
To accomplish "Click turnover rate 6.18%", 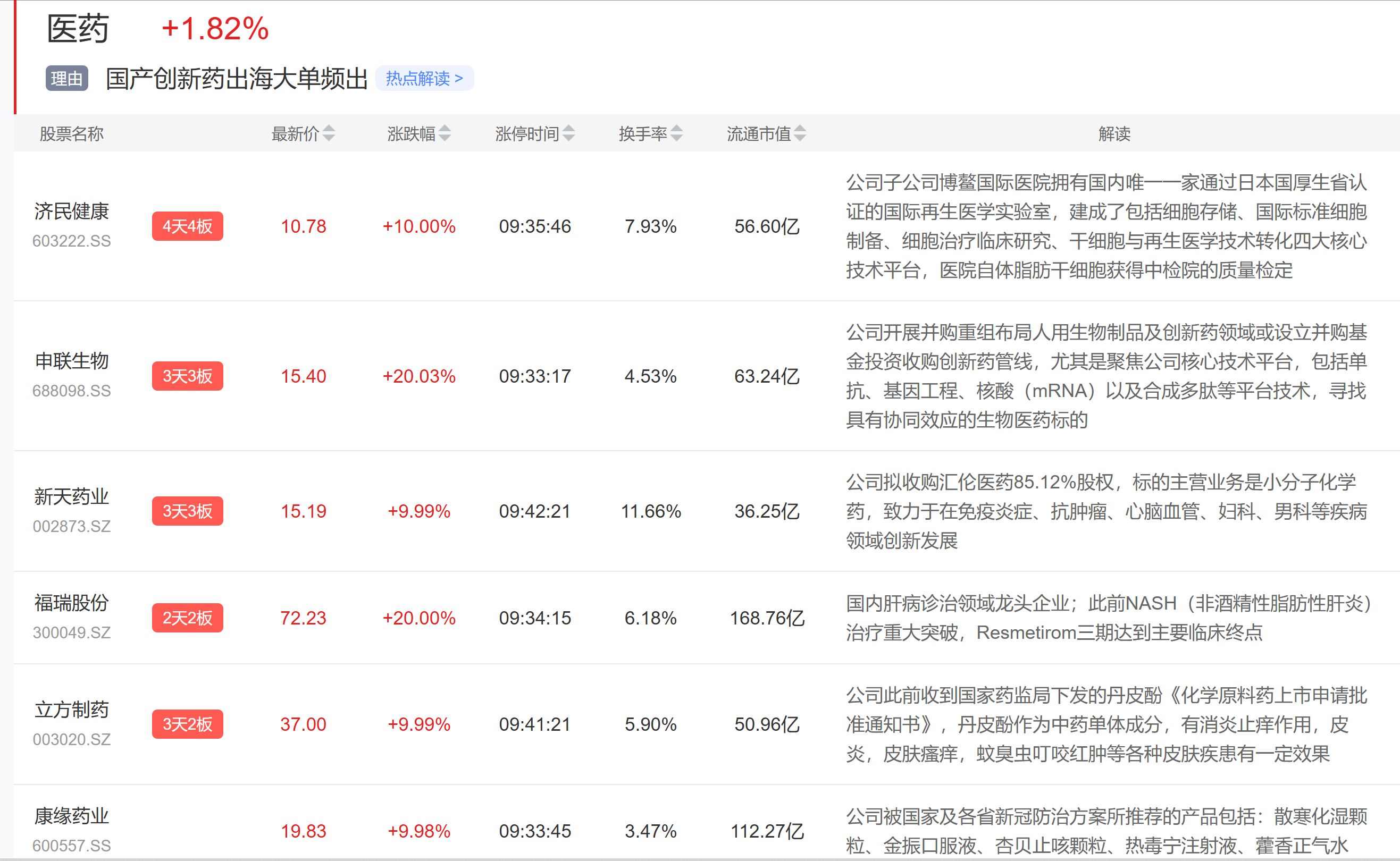I will point(650,618).
